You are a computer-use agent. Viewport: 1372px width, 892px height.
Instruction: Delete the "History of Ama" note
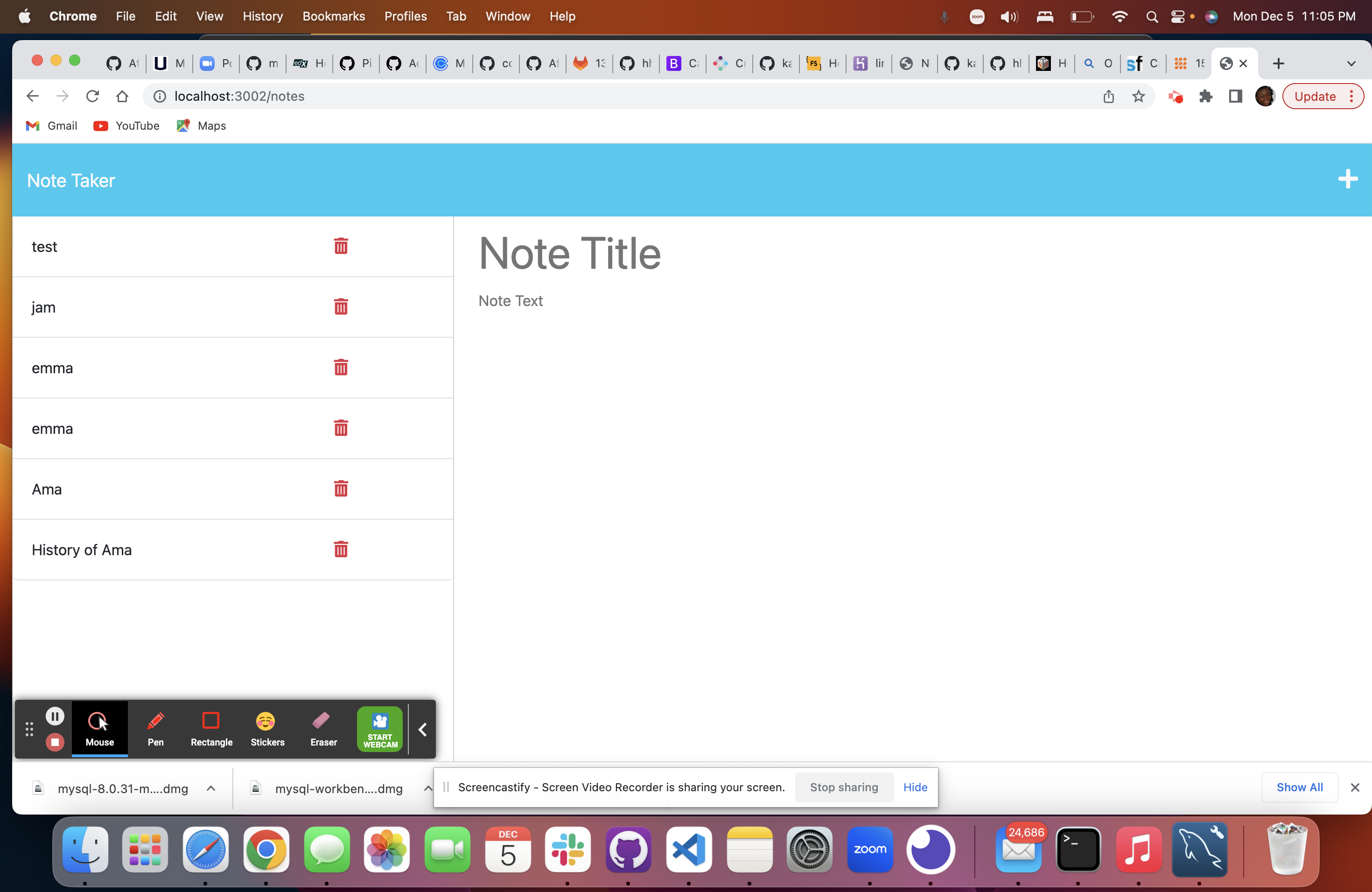coord(341,549)
